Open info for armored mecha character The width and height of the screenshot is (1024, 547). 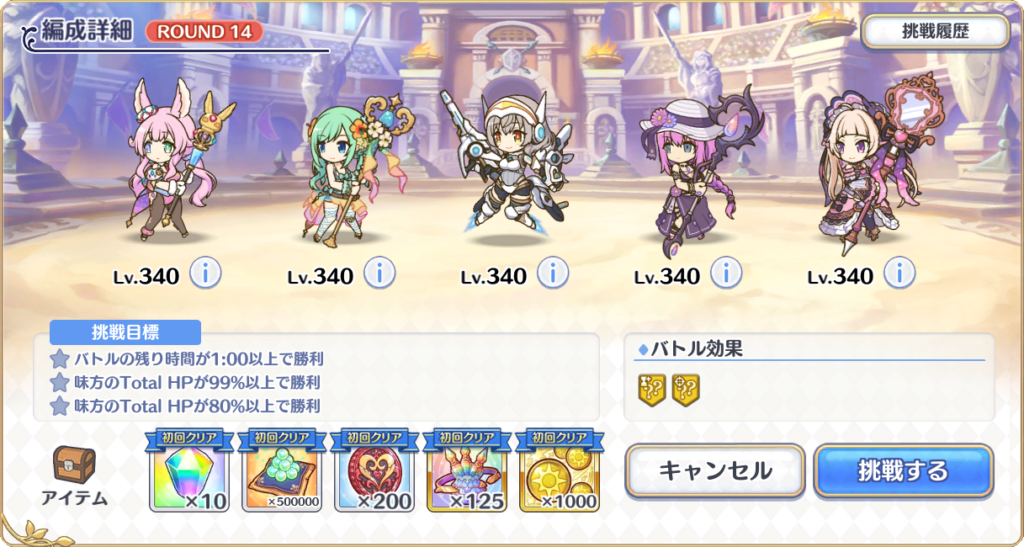click(553, 273)
